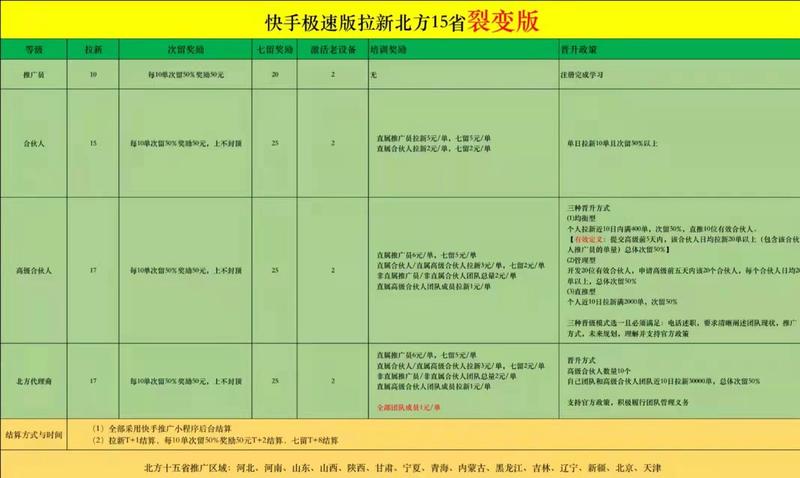Click 拉新 value 17 in 北方代理商 row
The width and height of the screenshot is (800, 478).
coord(93,381)
